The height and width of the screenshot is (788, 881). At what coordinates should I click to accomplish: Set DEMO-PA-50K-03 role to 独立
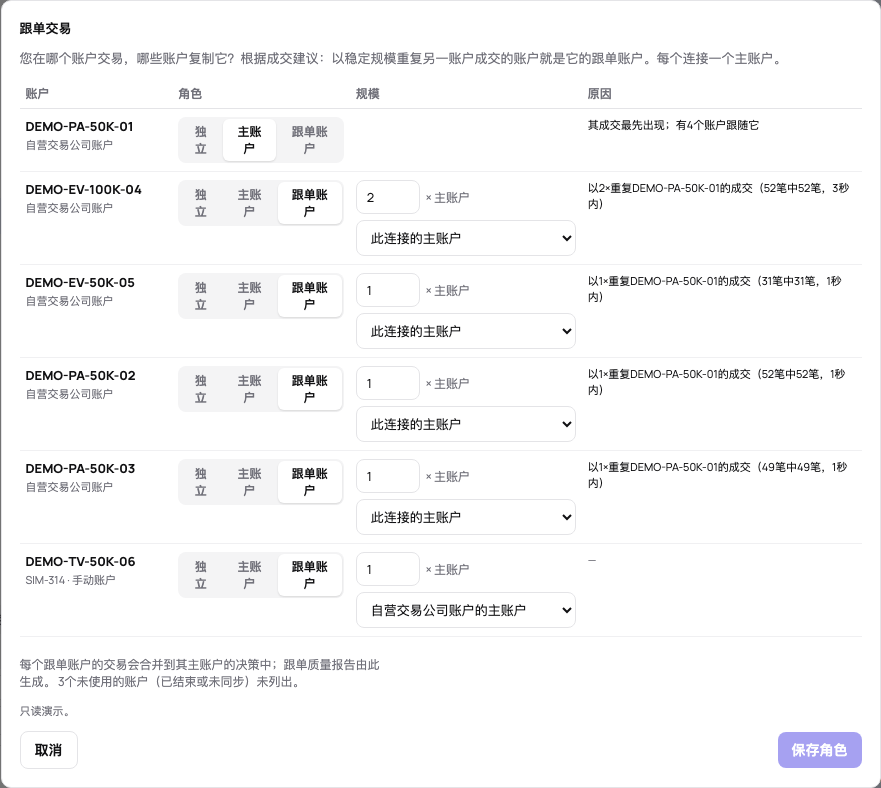pyautogui.click(x=201, y=482)
